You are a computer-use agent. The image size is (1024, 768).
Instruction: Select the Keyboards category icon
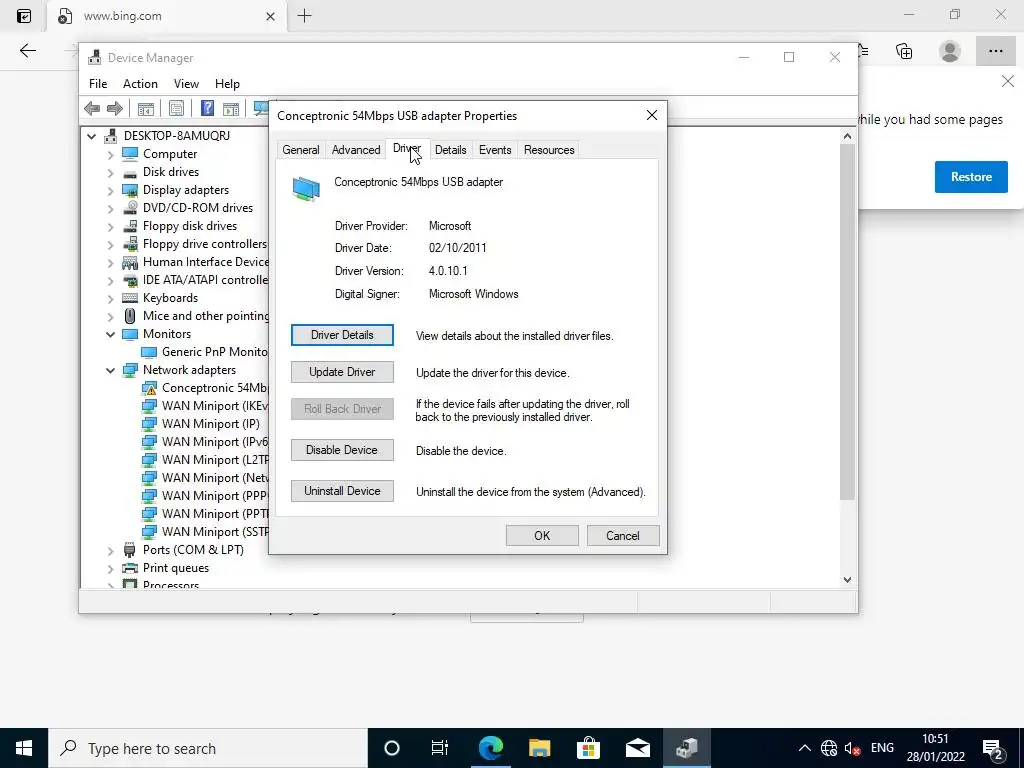coord(130,298)
